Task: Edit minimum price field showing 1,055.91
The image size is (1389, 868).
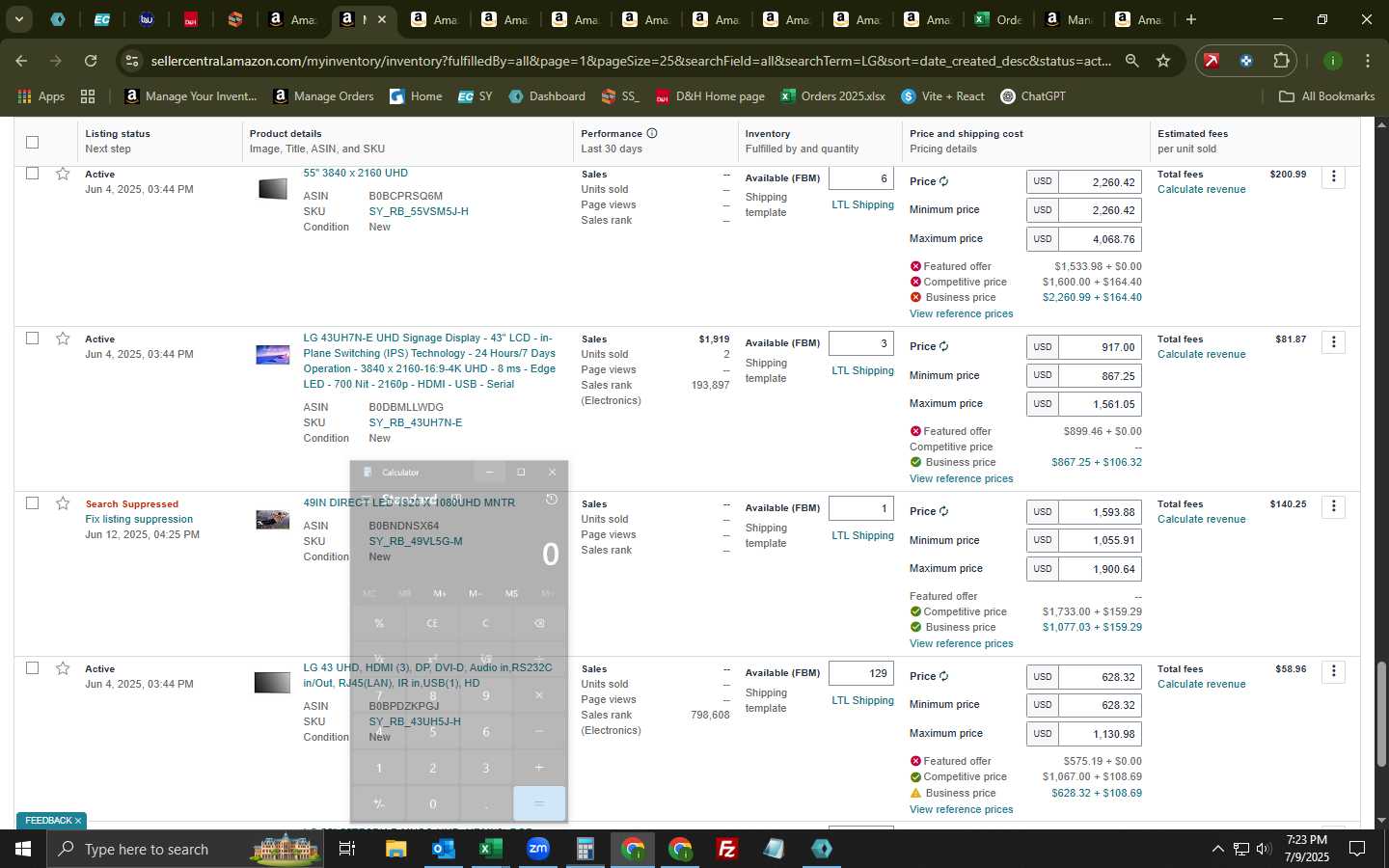Action: pyautogui.click(x=1100, y=540)
